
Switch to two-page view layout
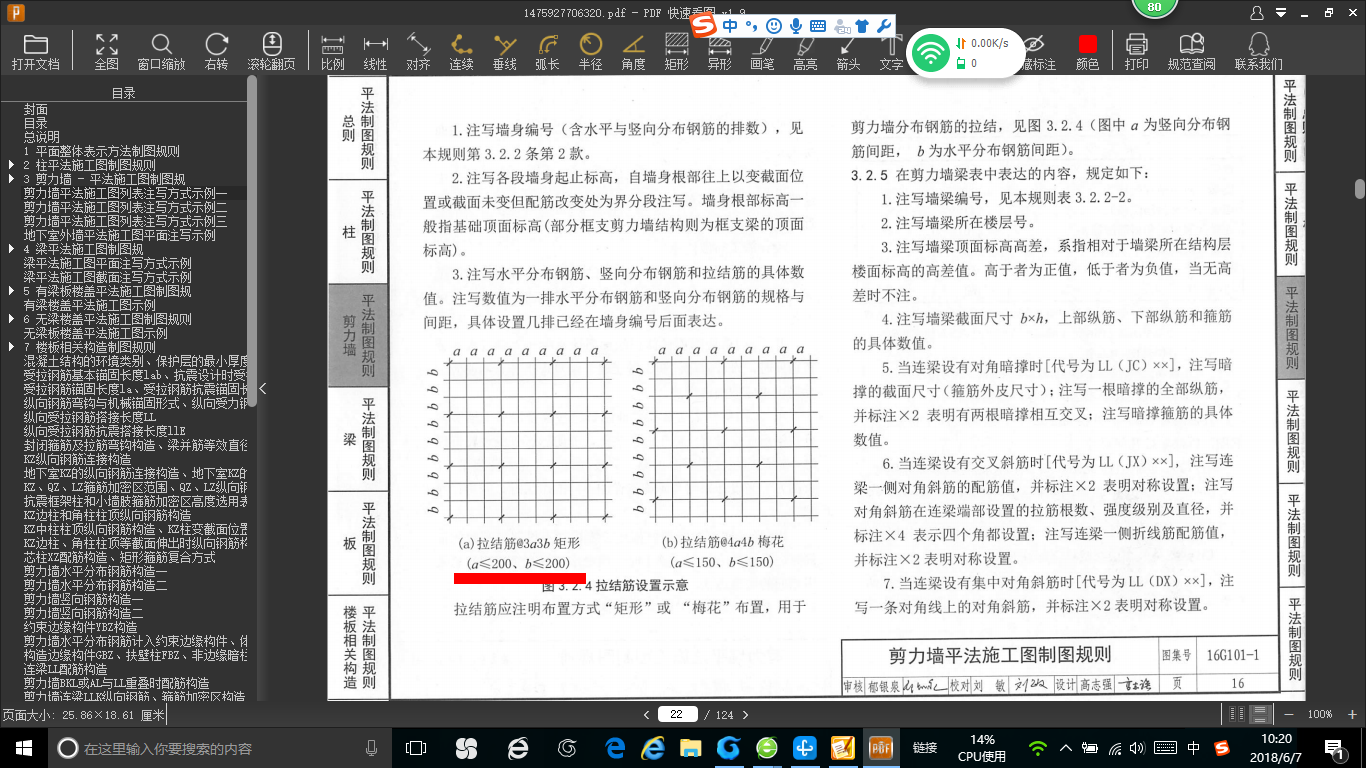[x=1237, y=714]
